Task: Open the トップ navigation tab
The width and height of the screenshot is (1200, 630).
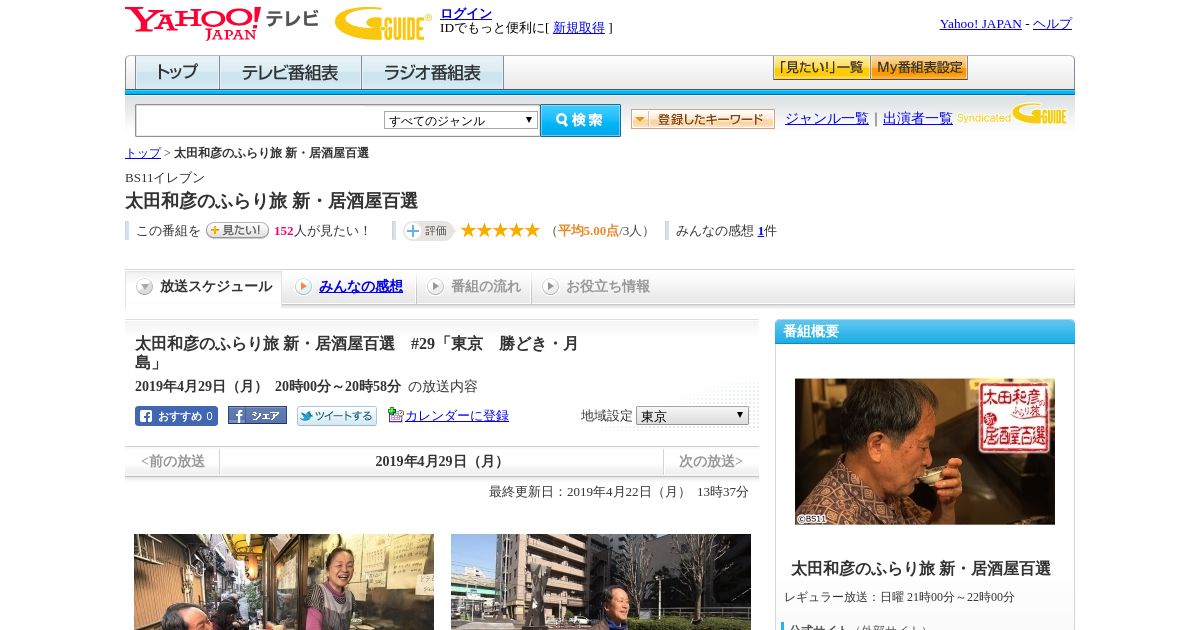Action: point(177,73)
